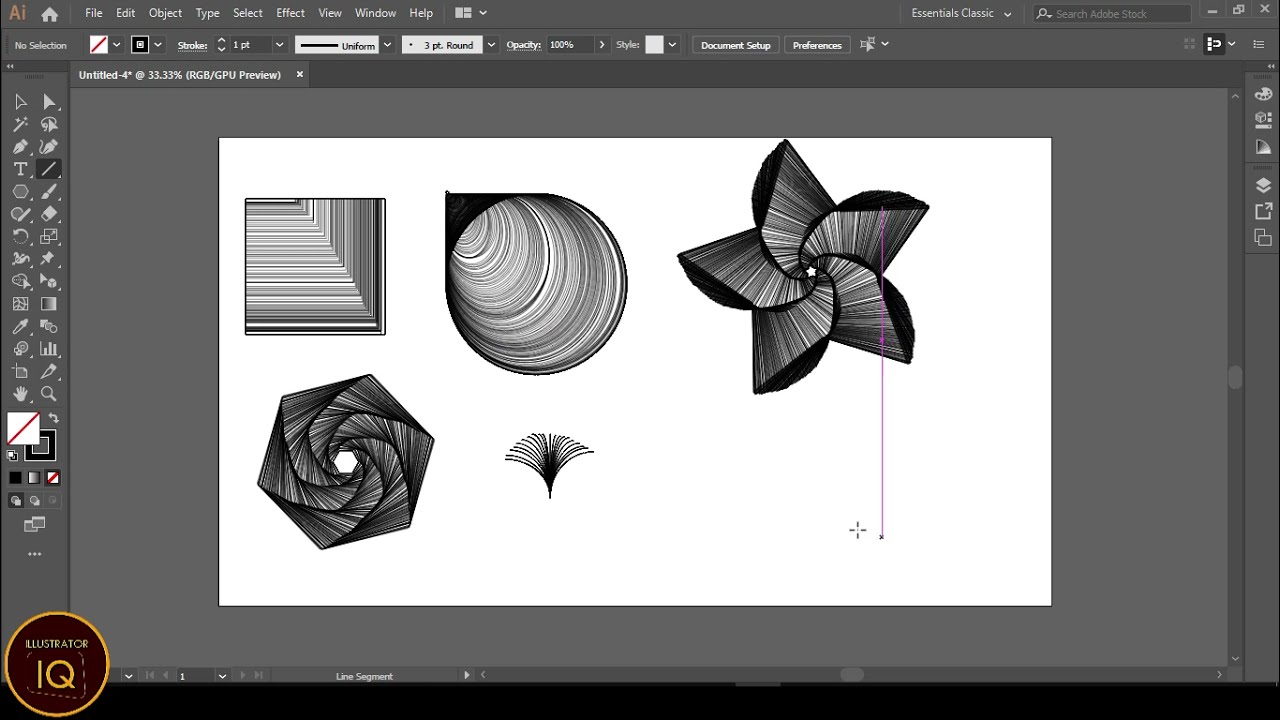The width and height of the screenshot is (1280, 720).
Task: Select the Direct Selection tool
Action: [49, 102]
